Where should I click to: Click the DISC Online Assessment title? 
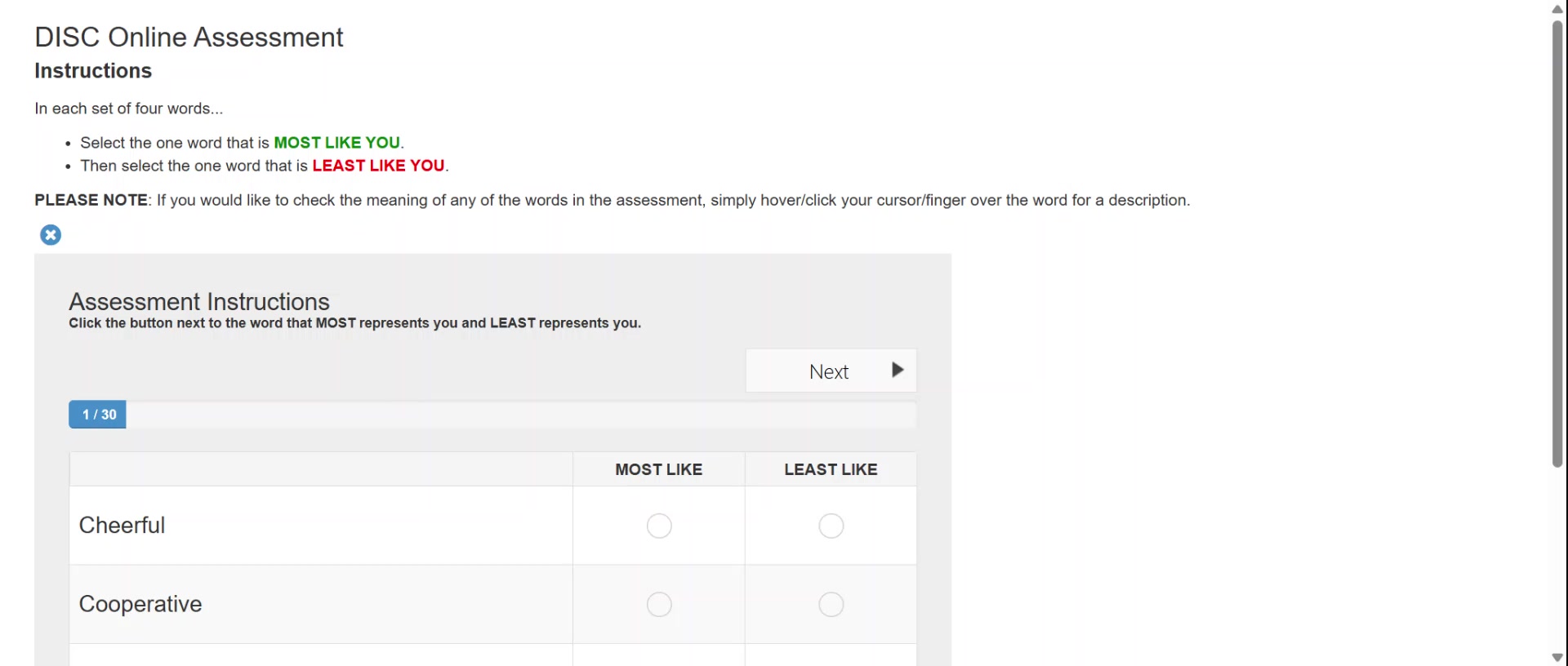click(189, 38)
